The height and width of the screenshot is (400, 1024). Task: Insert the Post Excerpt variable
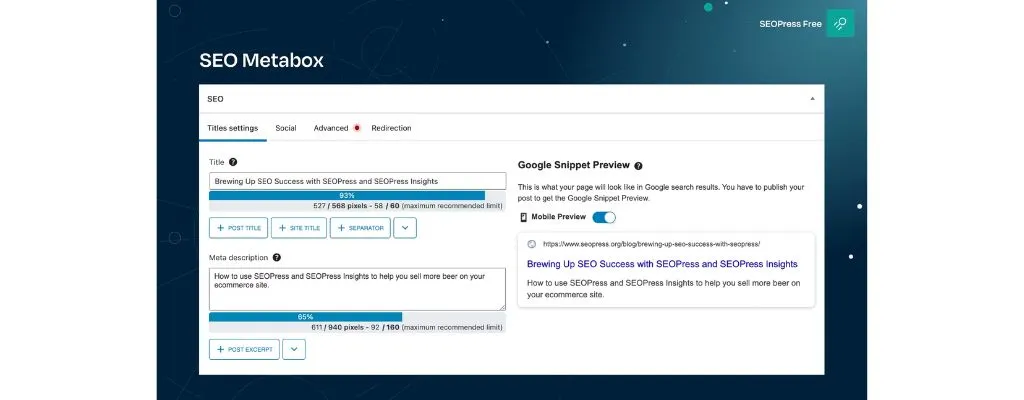244,349
